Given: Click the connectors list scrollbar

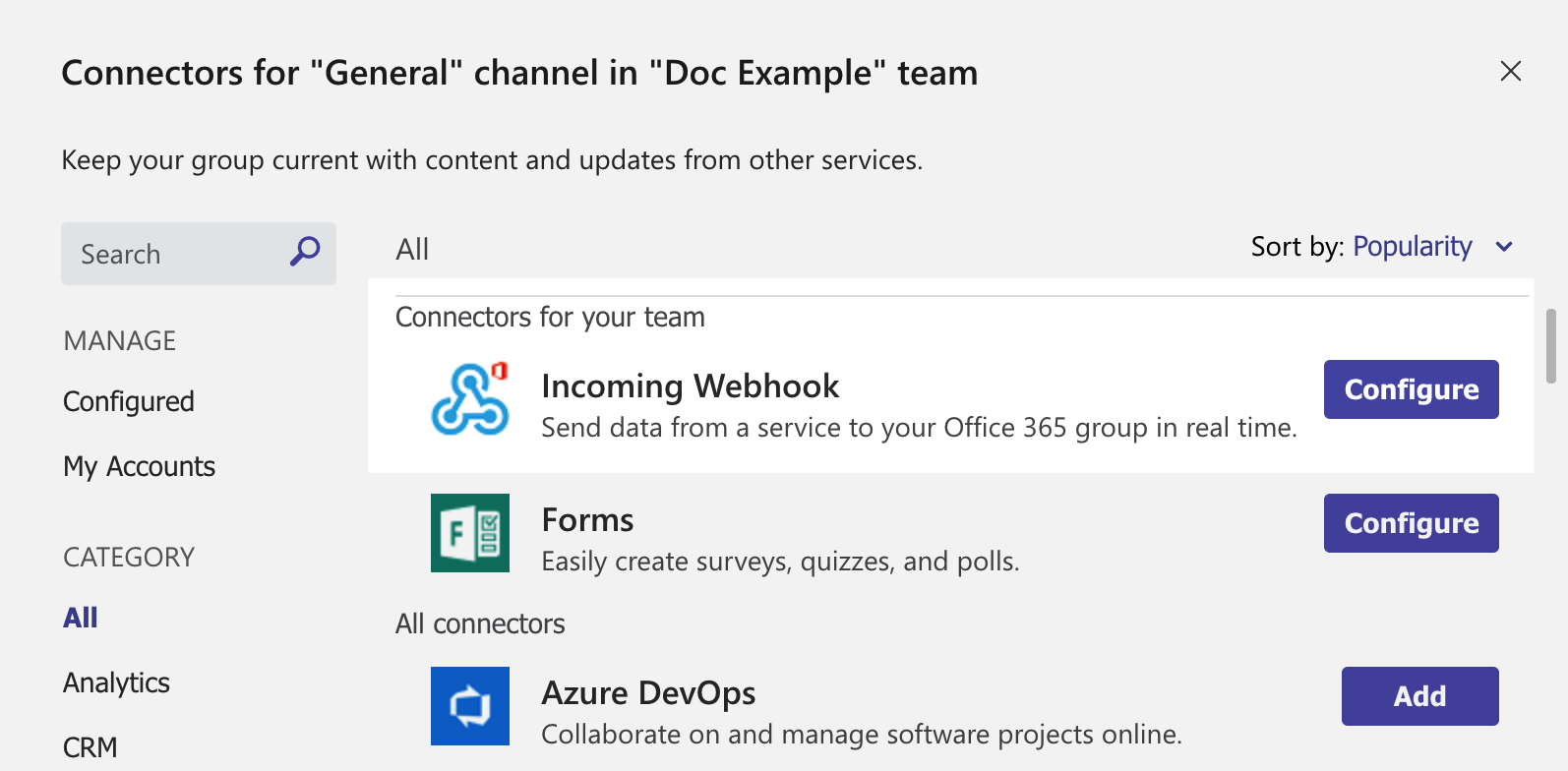Looking at the screenshot, I should click(1551, 346).
